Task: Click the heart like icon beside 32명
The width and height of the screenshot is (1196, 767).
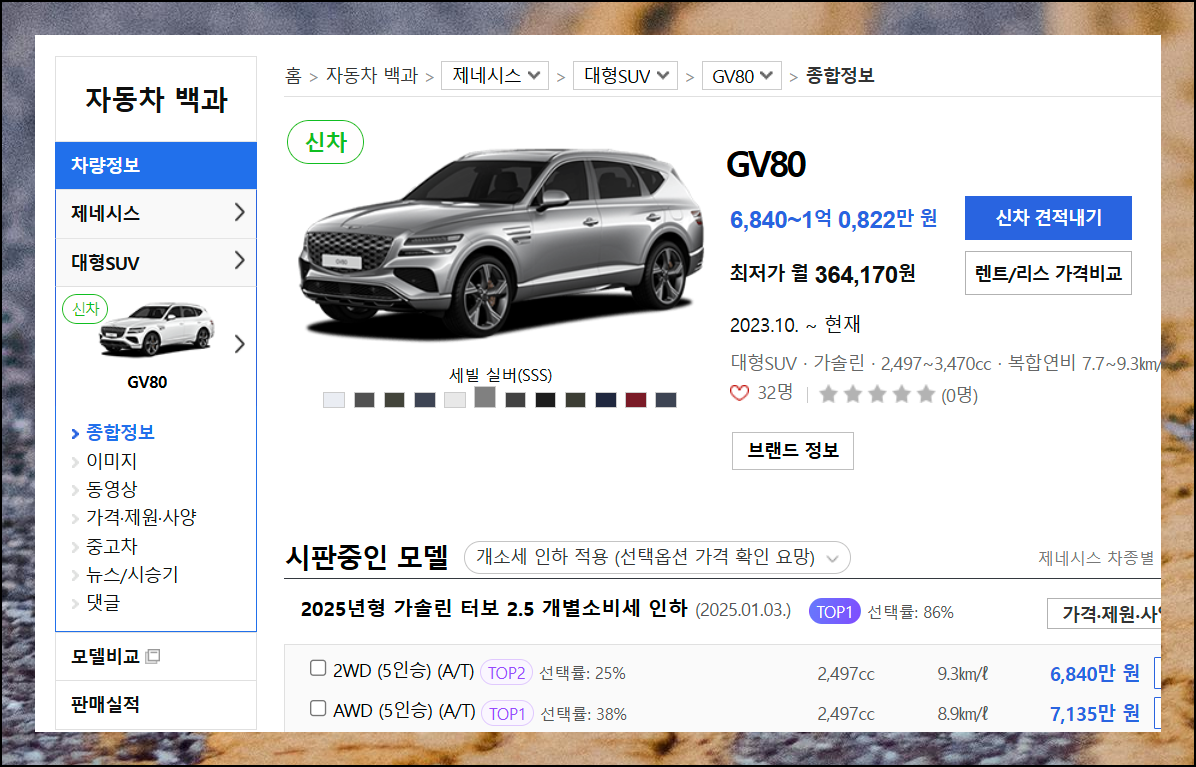Action: pyautogui.click(x=739, y=393)
